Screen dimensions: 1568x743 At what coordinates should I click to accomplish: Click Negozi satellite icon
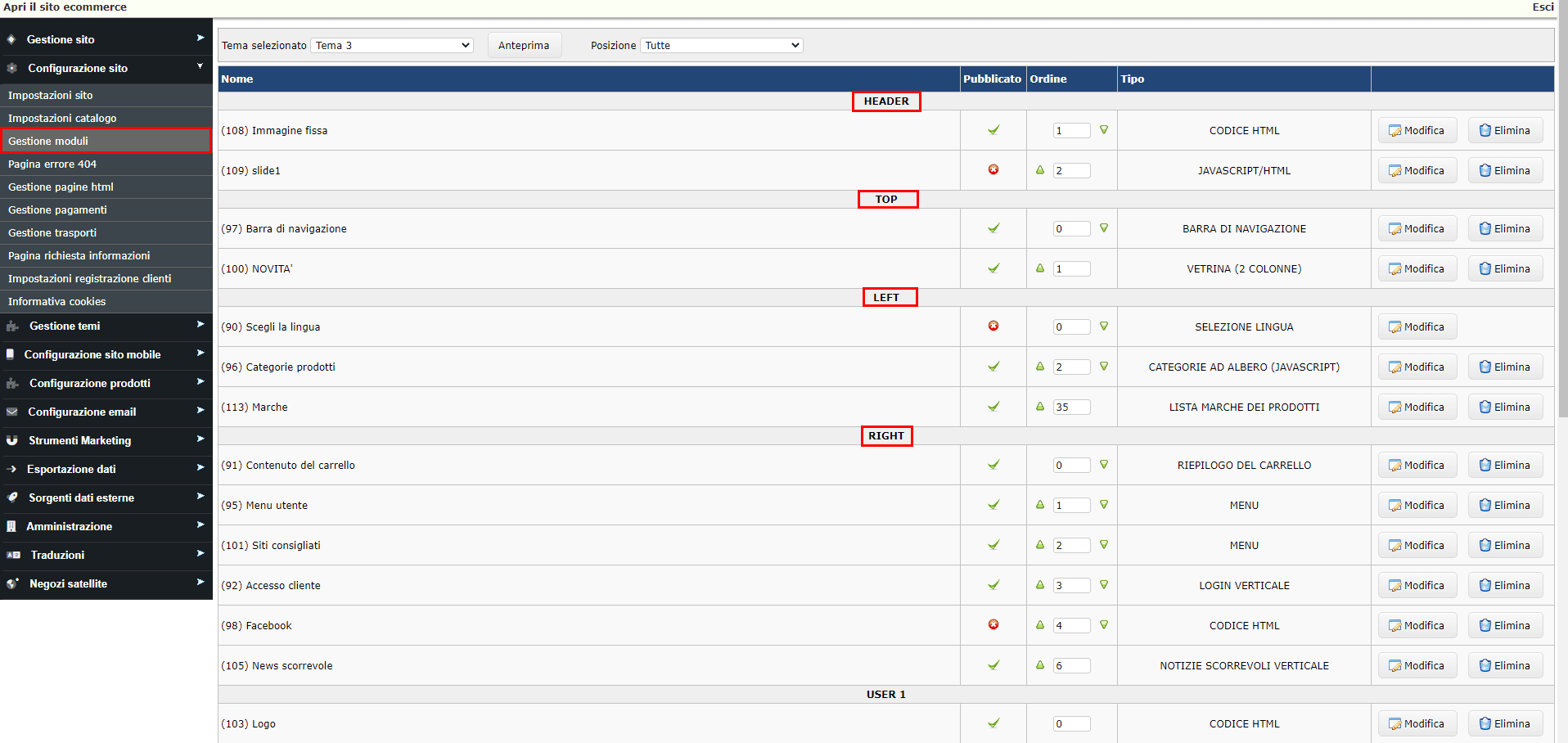click(12, 583)
